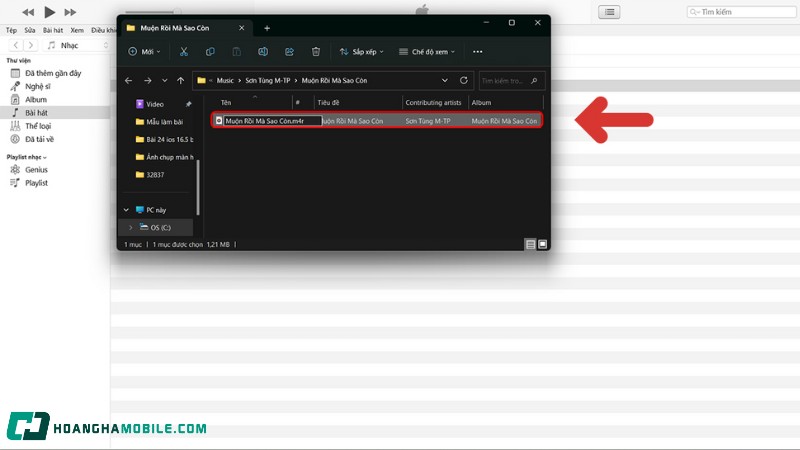The width and height of the screenshot is (800, 450).
Task: Click the Cut icon in Explorer toolbar
Action: point(184,52)
